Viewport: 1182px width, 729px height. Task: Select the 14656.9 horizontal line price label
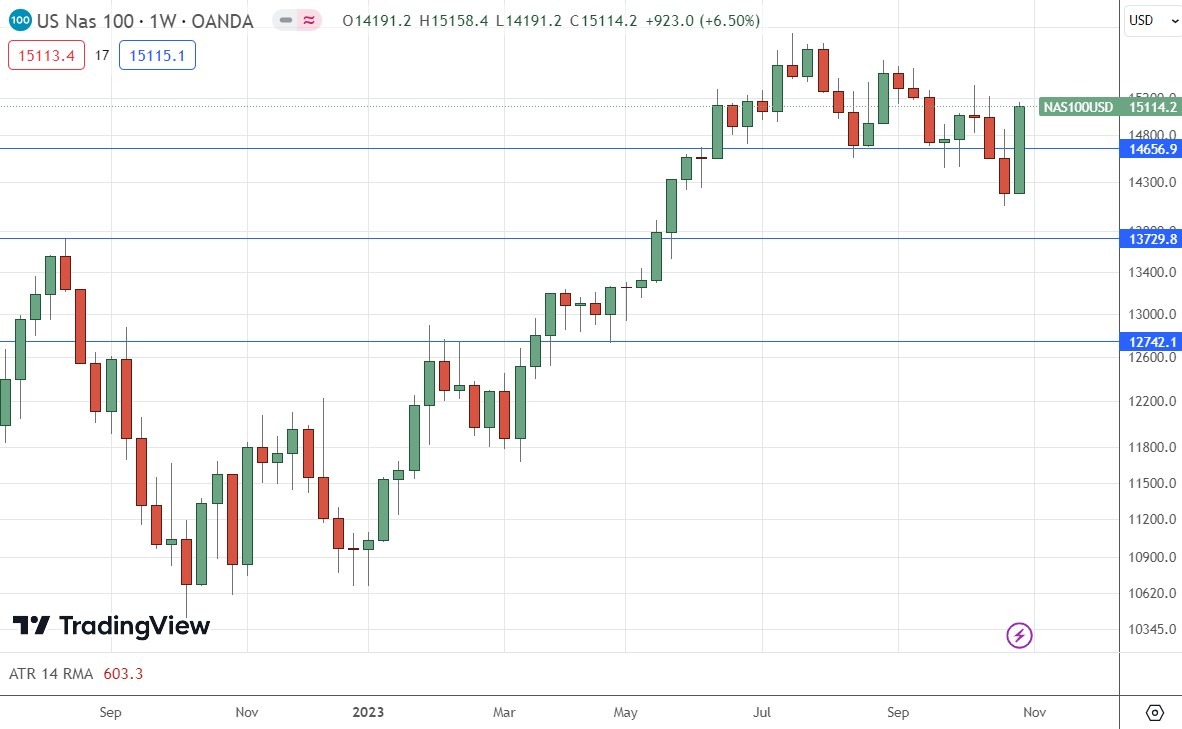point(1153,149)
